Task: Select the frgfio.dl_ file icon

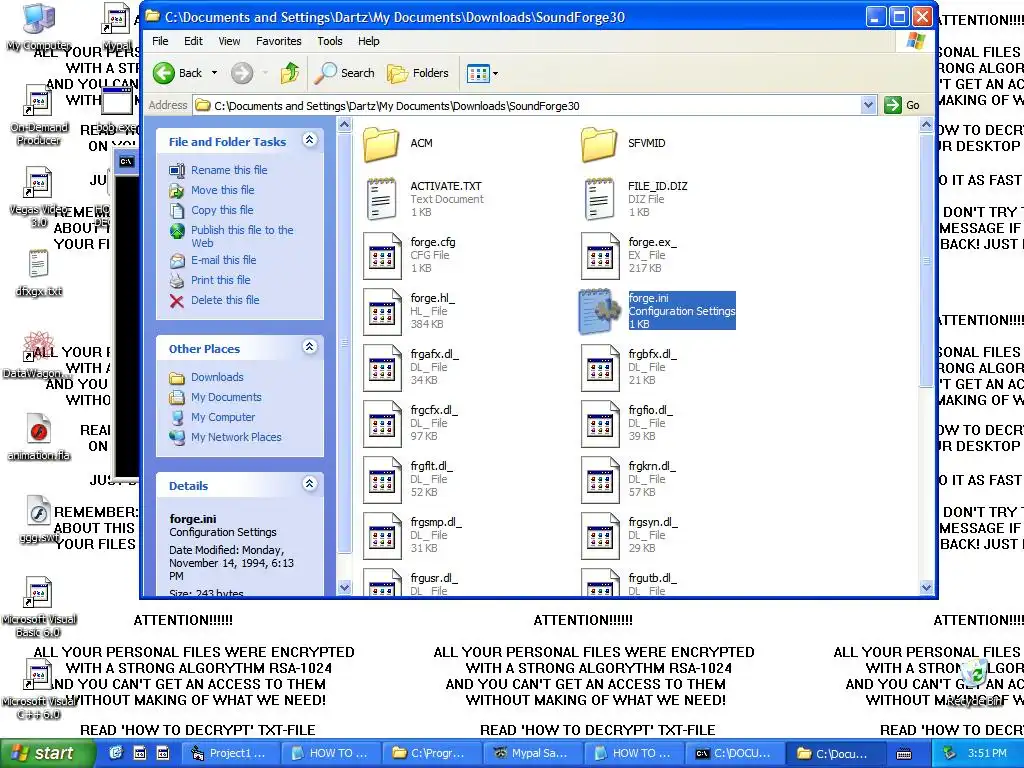Action: [x=600, y=424]
